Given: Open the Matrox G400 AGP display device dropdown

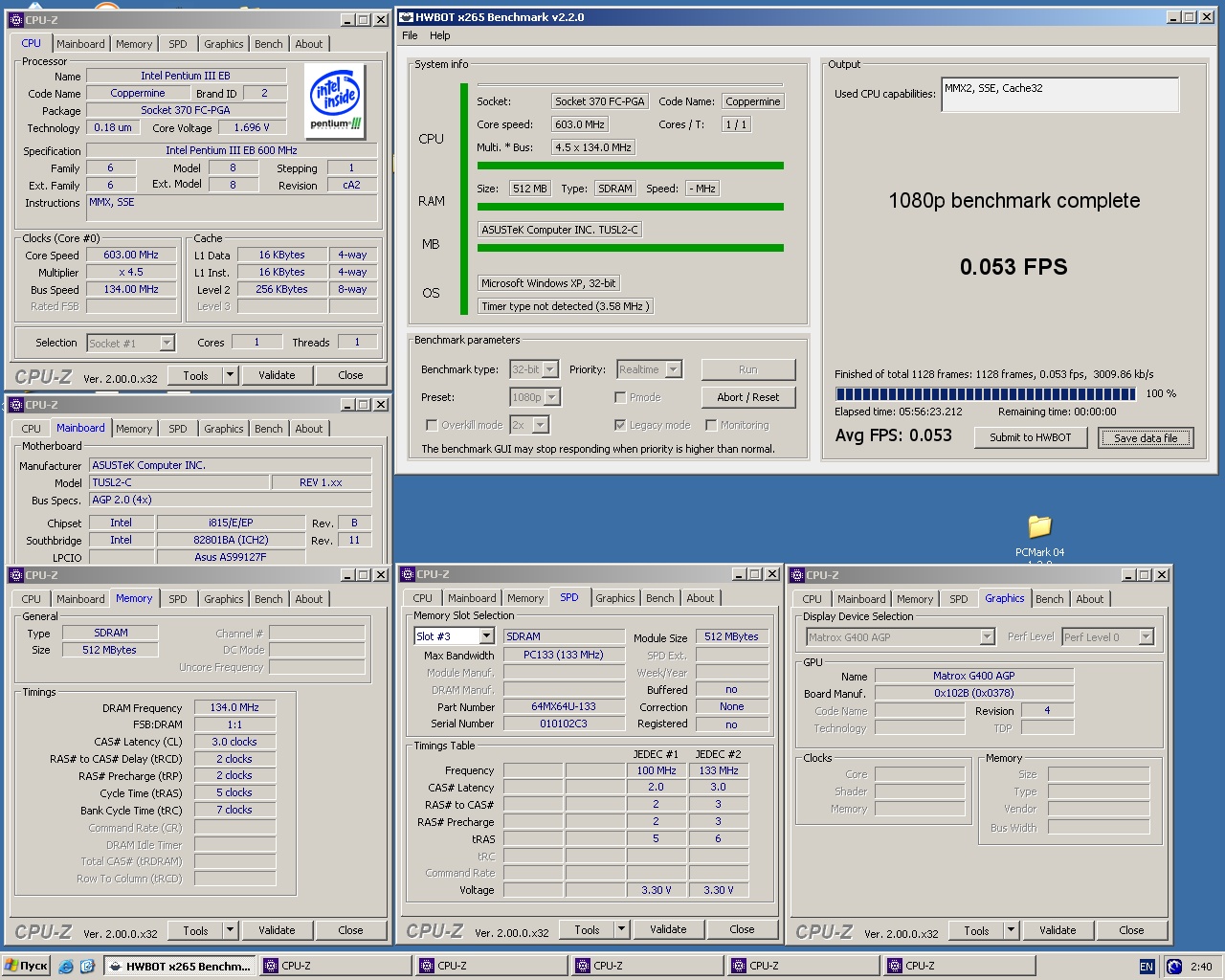Looking at the screenshot, I should tap(987, 637).
